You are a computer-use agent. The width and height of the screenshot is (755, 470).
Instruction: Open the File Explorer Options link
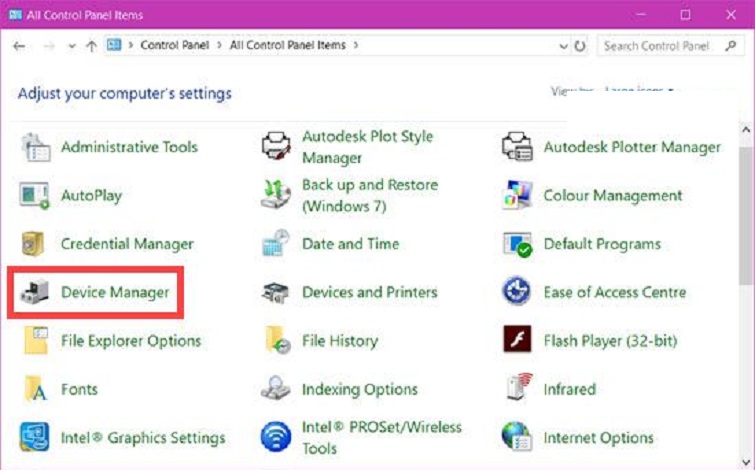coord(131,341)
